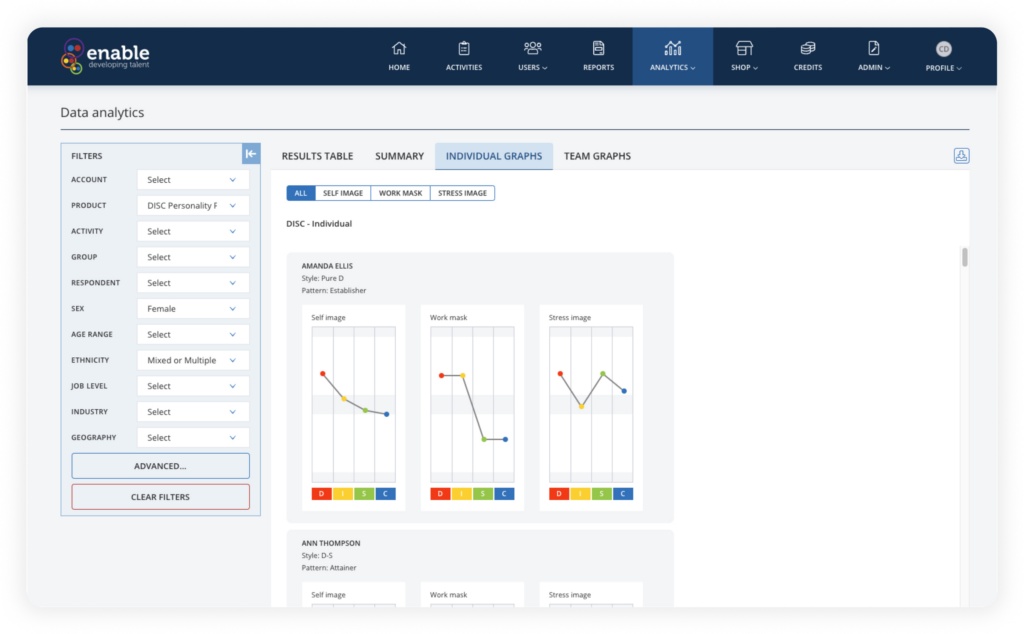Open the Profile avatar icon
Viewport: 1024px width, 634px height.
(943, 49)
